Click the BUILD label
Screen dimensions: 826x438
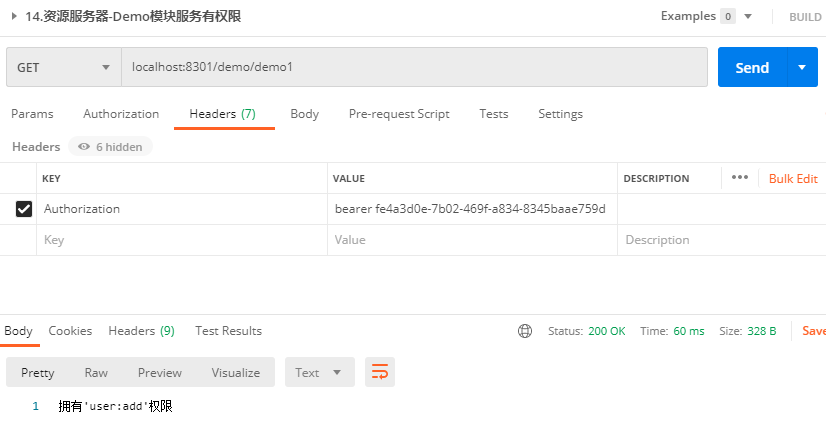pos(805,17)
